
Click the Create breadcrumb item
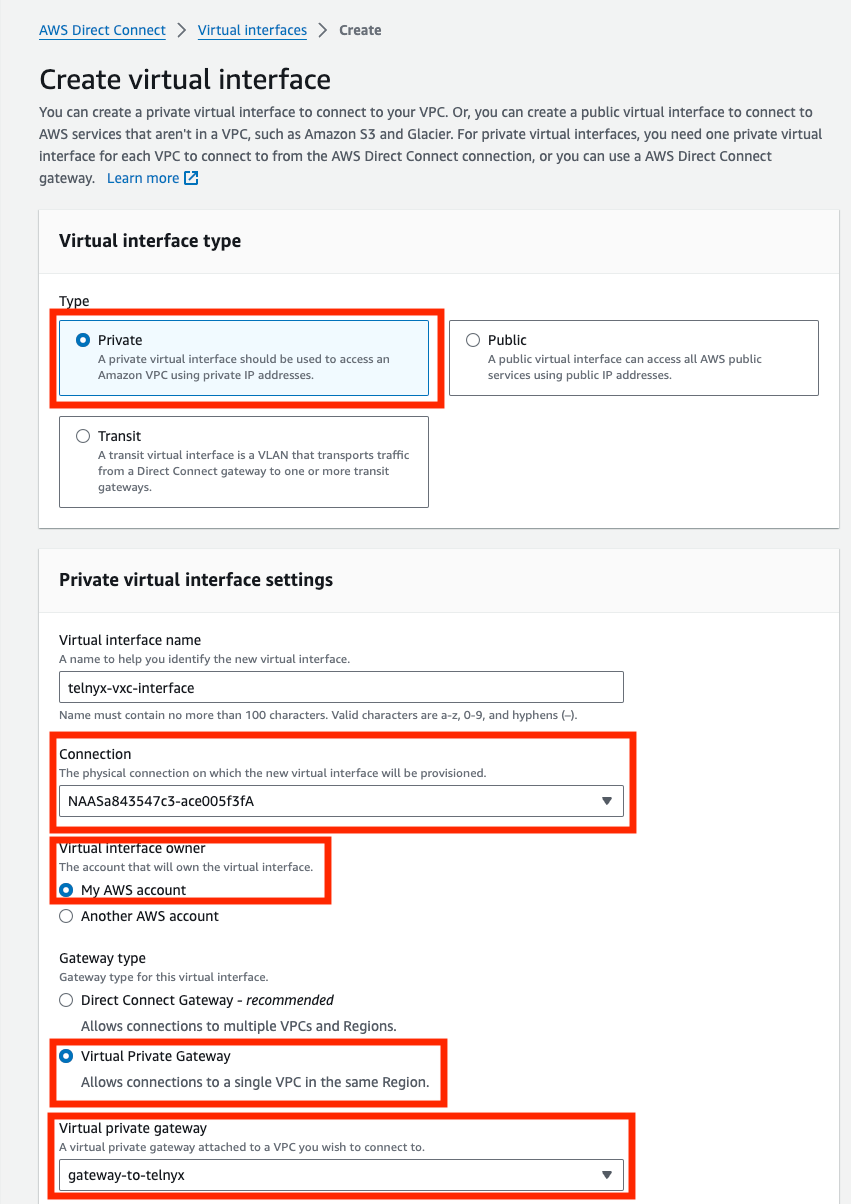(x=359, y=30)
